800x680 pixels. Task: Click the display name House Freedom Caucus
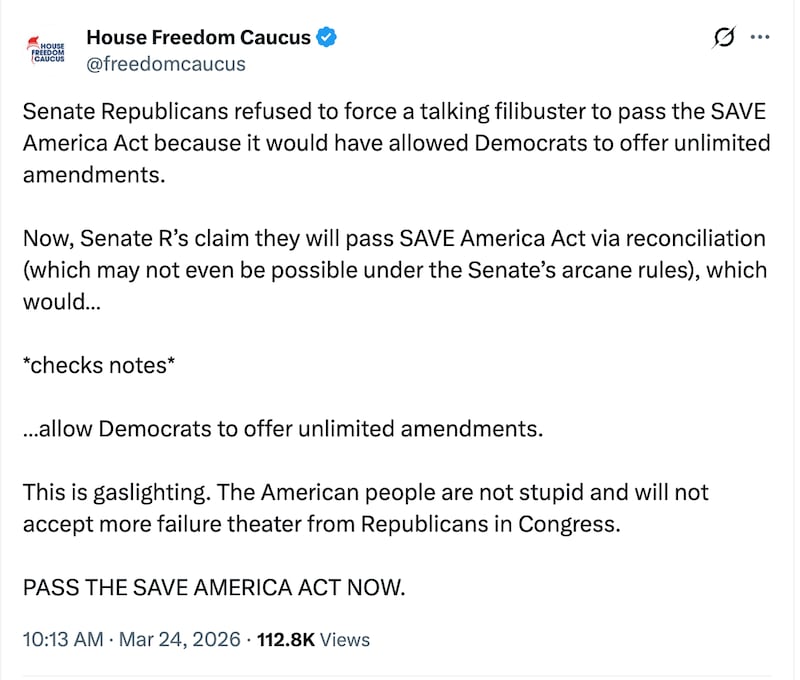[x=197, y=37]
